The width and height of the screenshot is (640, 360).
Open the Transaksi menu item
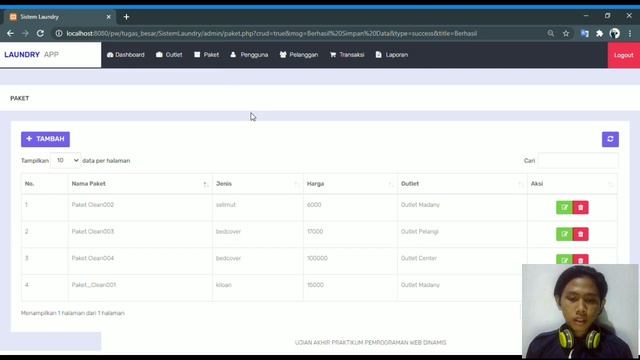347,55
